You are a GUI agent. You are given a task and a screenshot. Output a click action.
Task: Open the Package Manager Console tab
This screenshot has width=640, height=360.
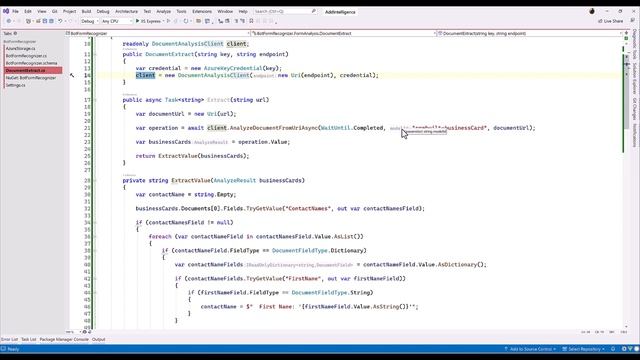point(64,340)
